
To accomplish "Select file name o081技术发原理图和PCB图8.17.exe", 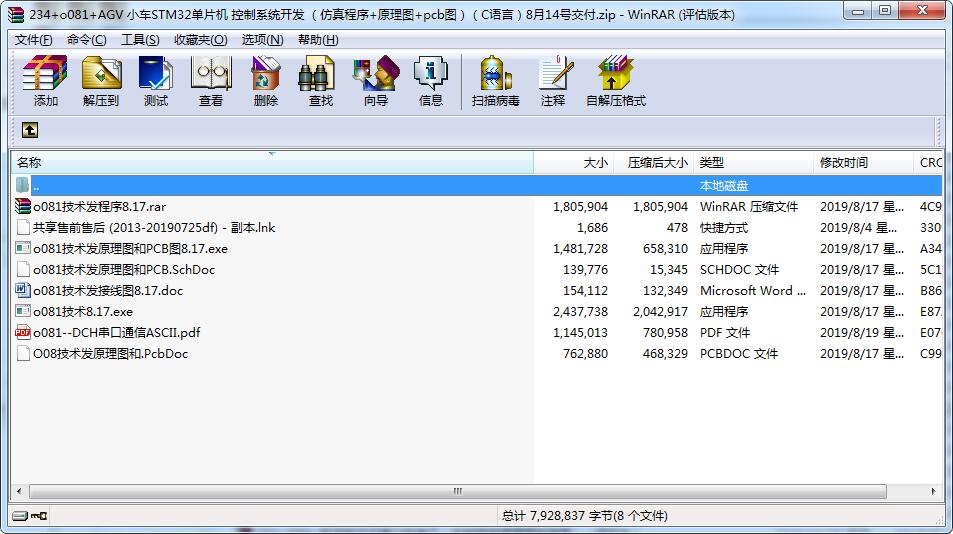I will [130, 248].
